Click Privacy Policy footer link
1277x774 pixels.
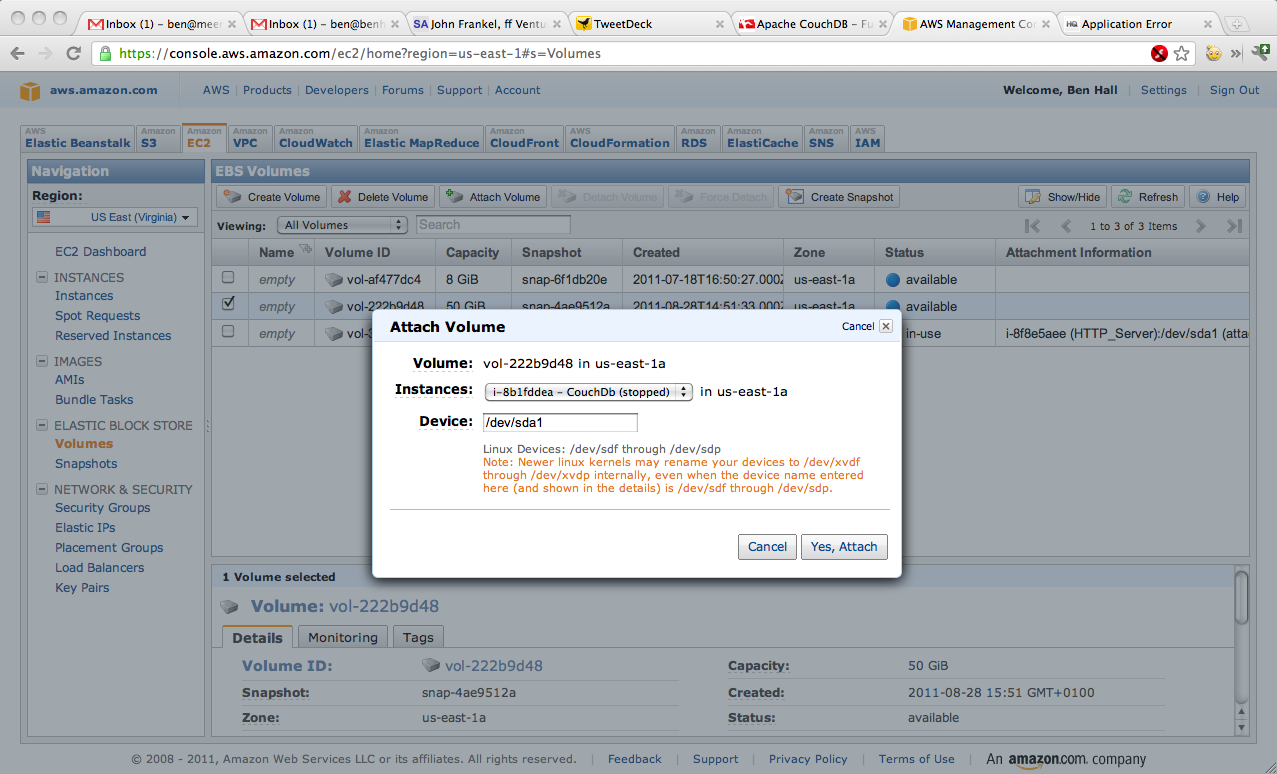pyautogui.click(x=808, y=759)
